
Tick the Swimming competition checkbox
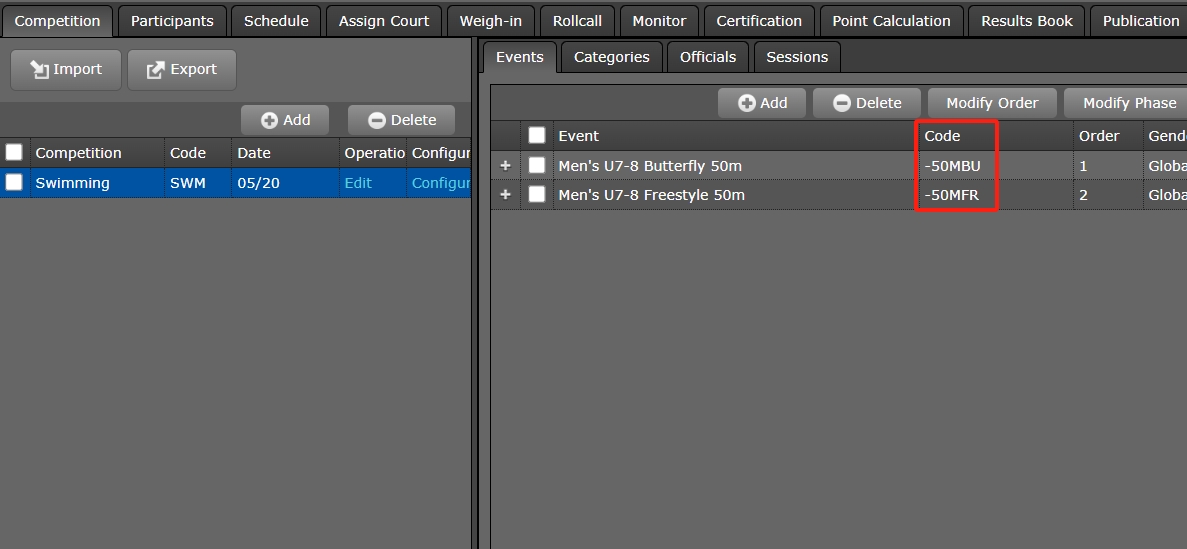[14, 183]
